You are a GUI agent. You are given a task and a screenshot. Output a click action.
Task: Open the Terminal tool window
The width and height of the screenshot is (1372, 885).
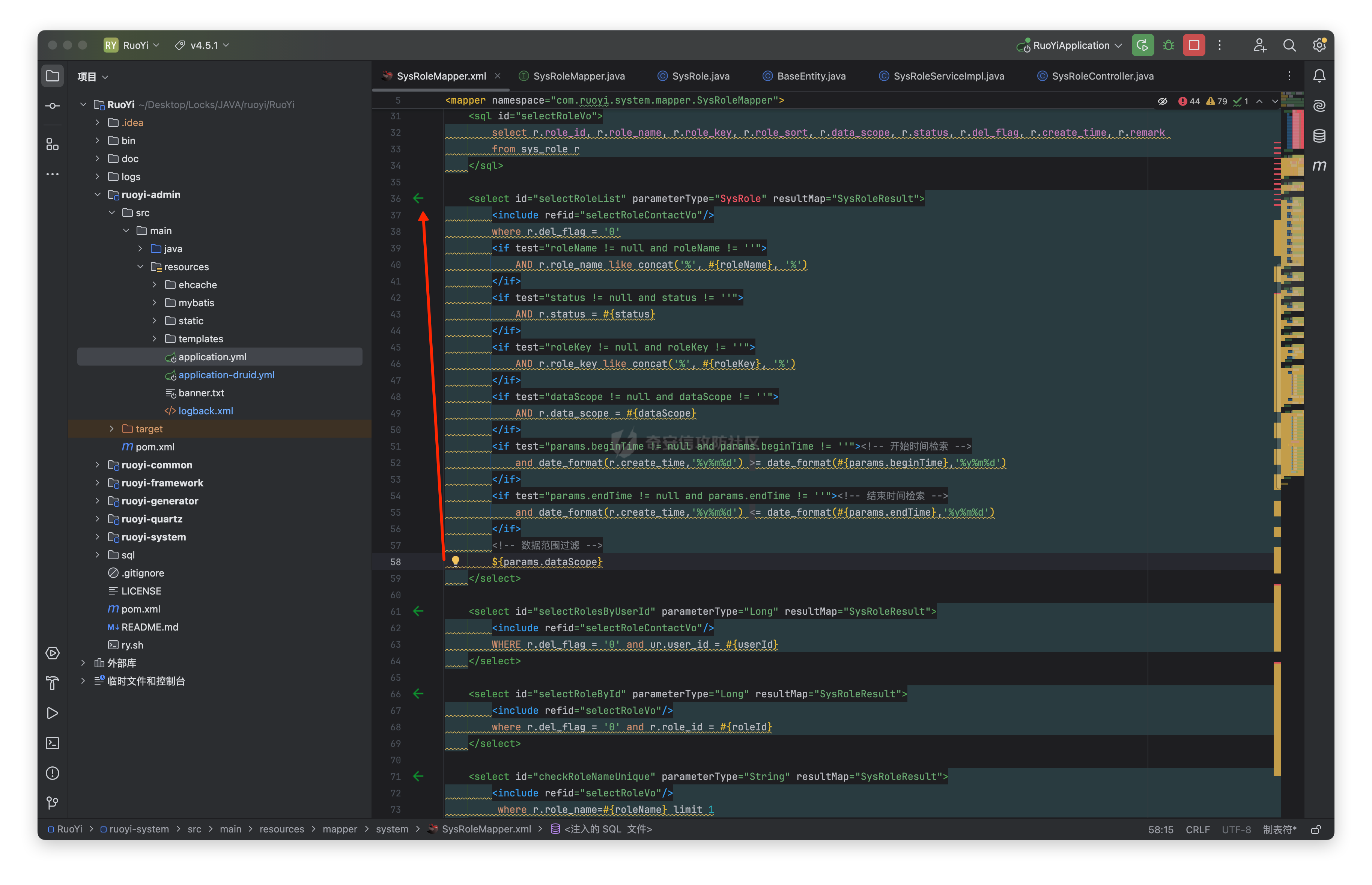(52, 743)
